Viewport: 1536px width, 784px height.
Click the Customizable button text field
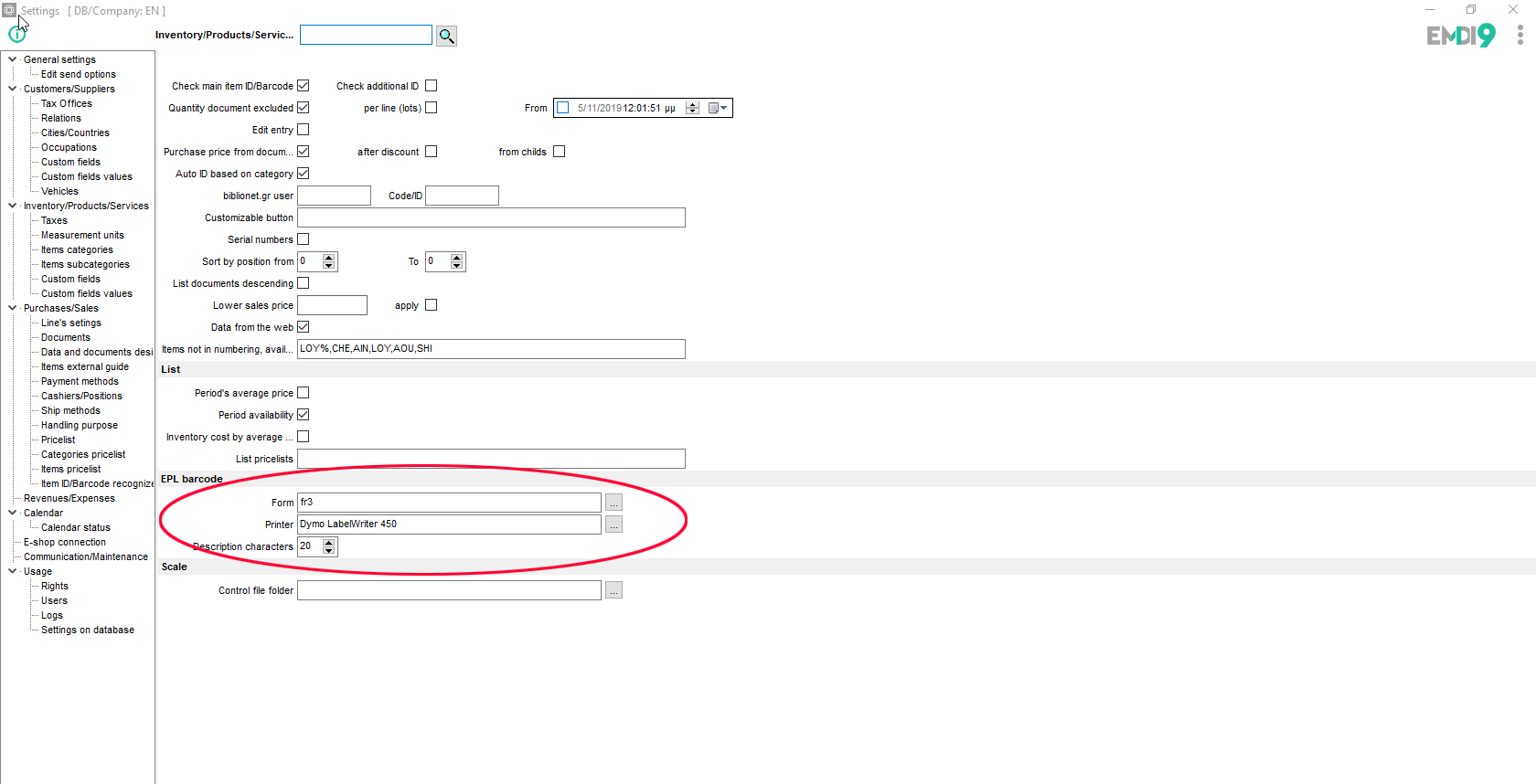click(491, 217)
